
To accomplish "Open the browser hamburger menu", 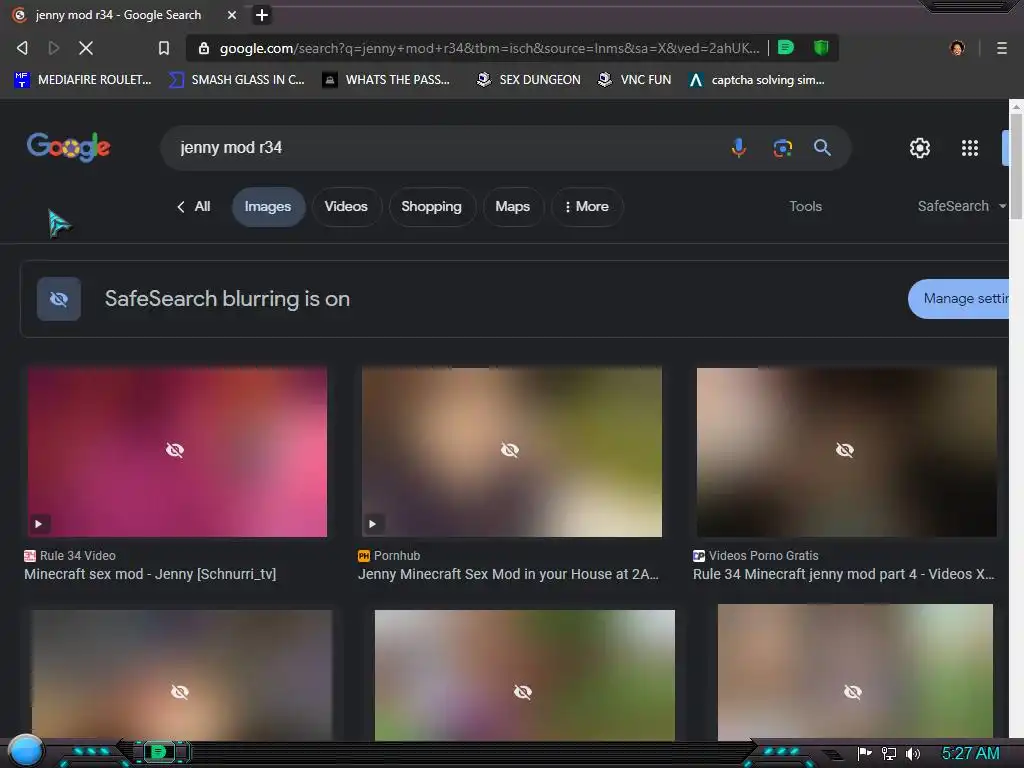I will (1002, 48).
